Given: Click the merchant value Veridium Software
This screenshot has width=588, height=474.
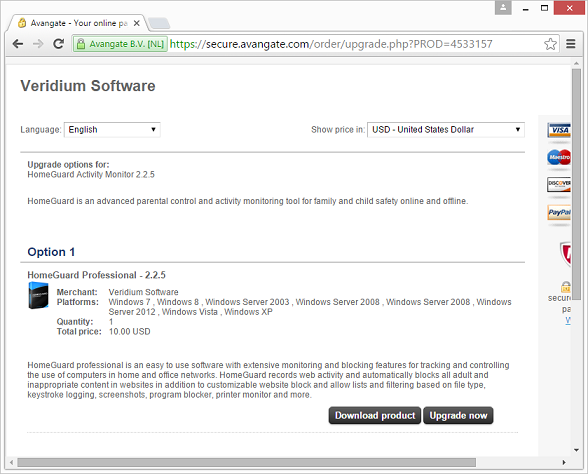Looking at the screenshot, I should point(143,292).
